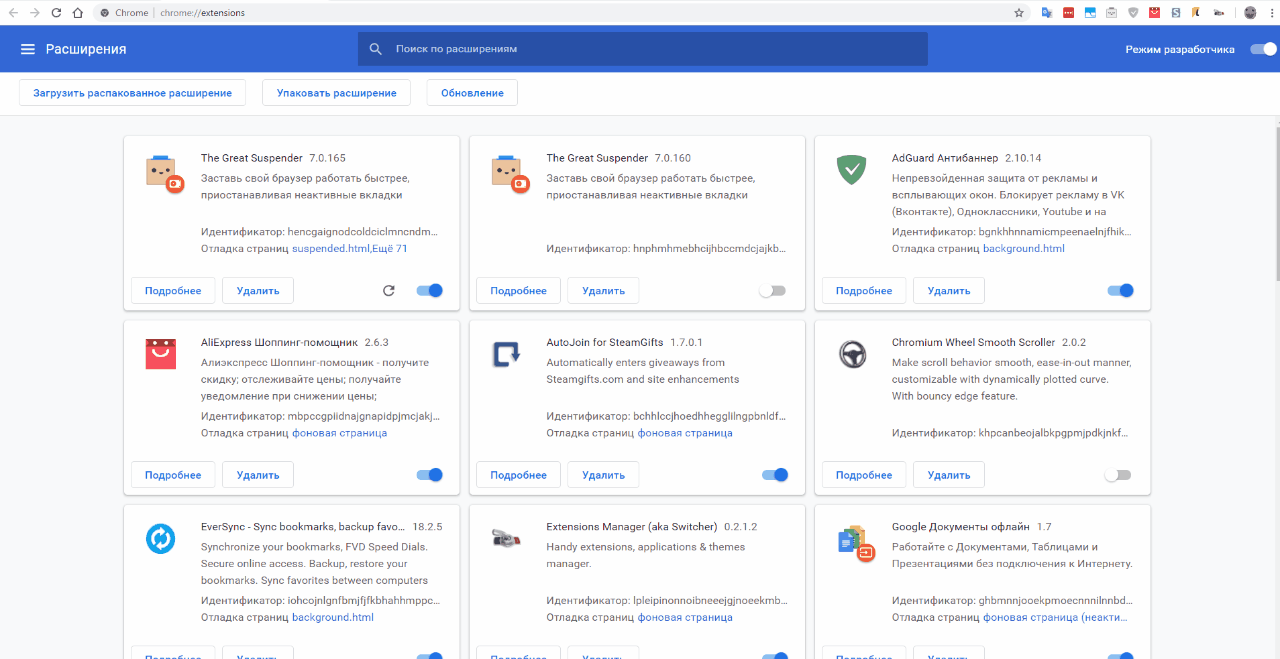Click Загрузить распакованное расширение button
Screen dimensions: 1280x659
pyautogui.click(x=133, y=93)
